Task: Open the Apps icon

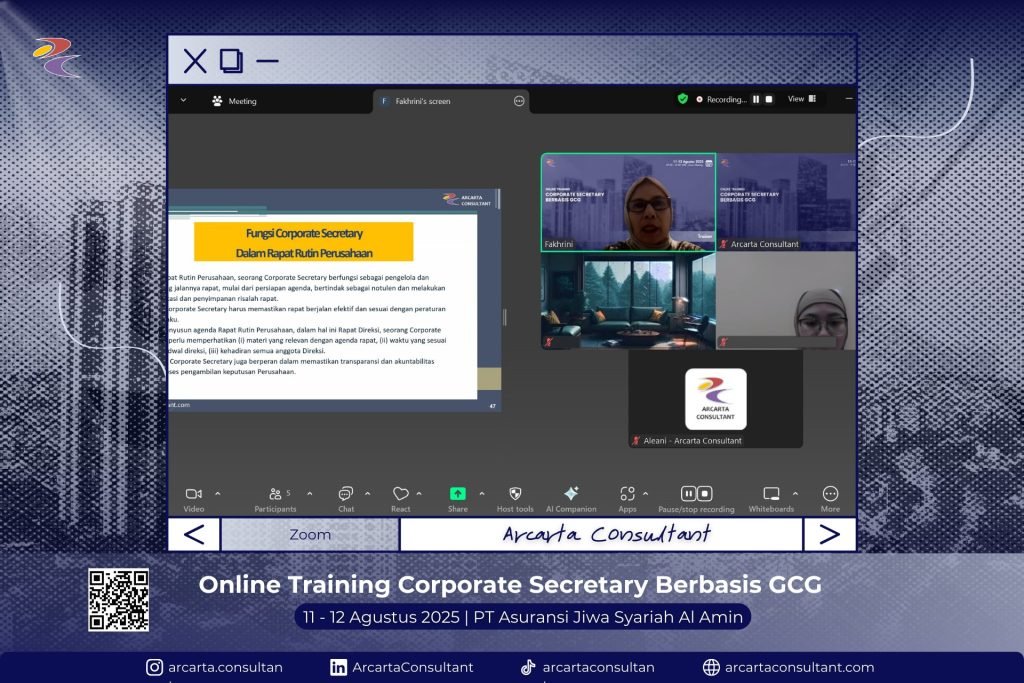Action: point(627,494)
